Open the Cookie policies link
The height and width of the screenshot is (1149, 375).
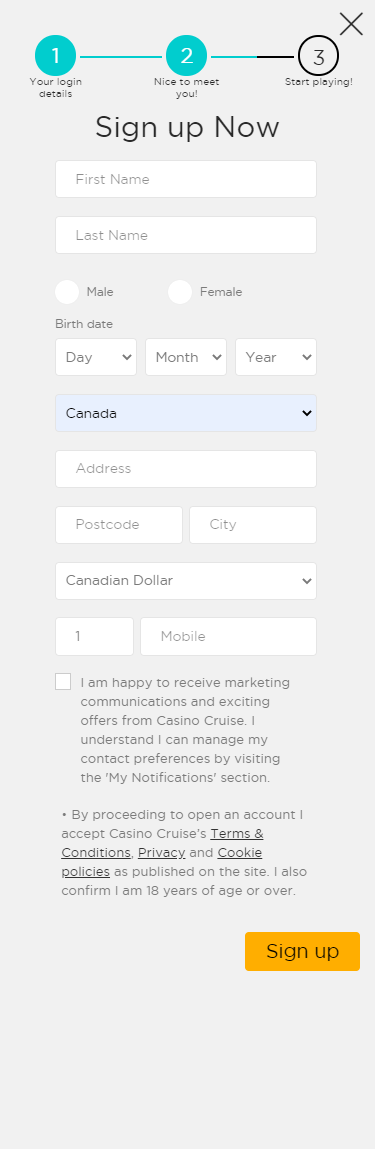coord(162,862)
